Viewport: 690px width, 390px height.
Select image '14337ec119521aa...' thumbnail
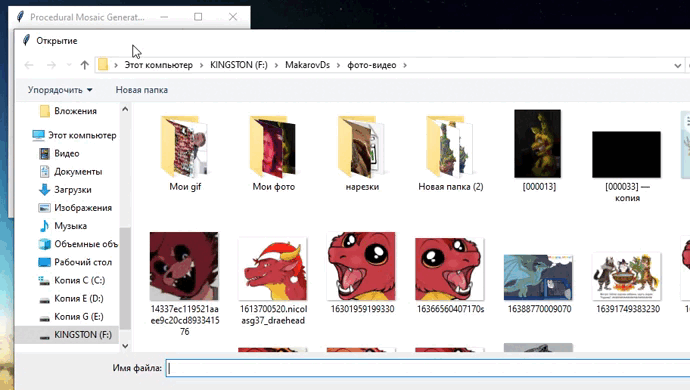click(x=184, y=266)
